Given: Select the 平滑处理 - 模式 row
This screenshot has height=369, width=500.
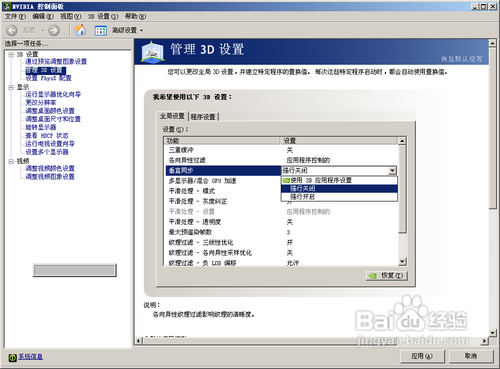Looking at the screenshot, I should (223, 191).
